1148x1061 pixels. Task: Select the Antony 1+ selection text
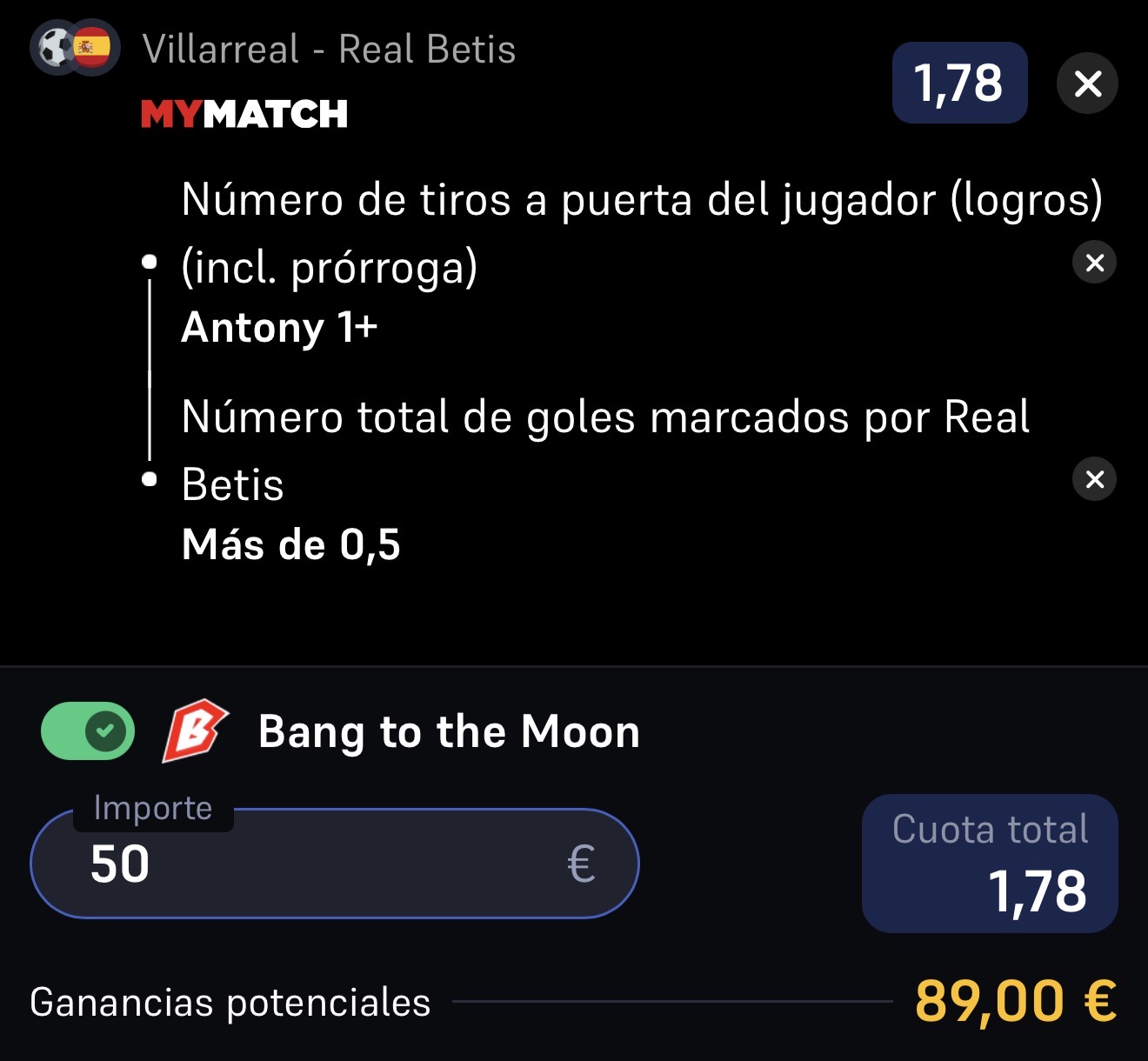tap(279, 328)
